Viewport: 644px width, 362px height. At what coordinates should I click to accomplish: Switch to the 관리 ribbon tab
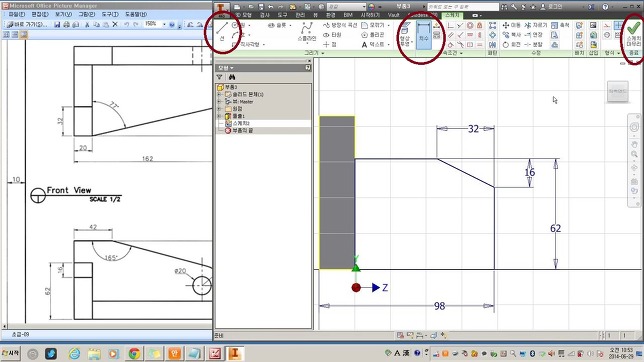(x=300, y=15)
